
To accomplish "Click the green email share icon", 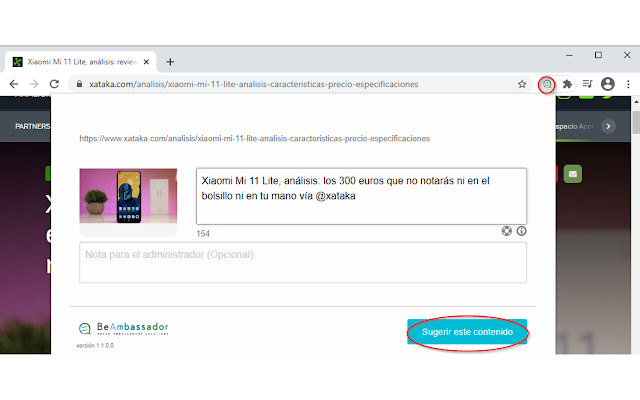I will 573,174.
